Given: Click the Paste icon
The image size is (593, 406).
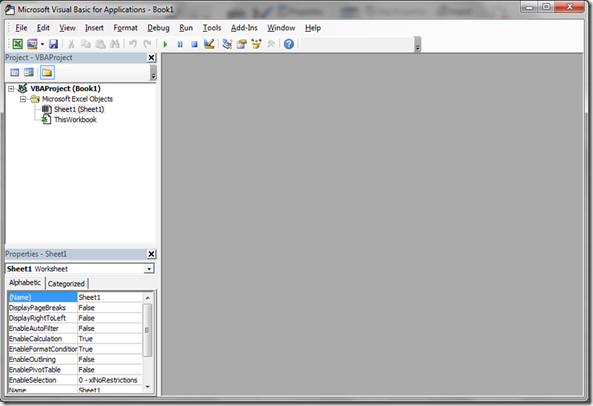Looking at the screenshot, I should 100,44.
